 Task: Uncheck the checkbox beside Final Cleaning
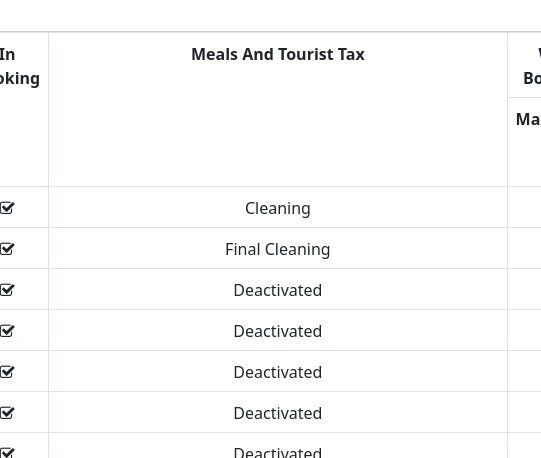pos(7,249)
